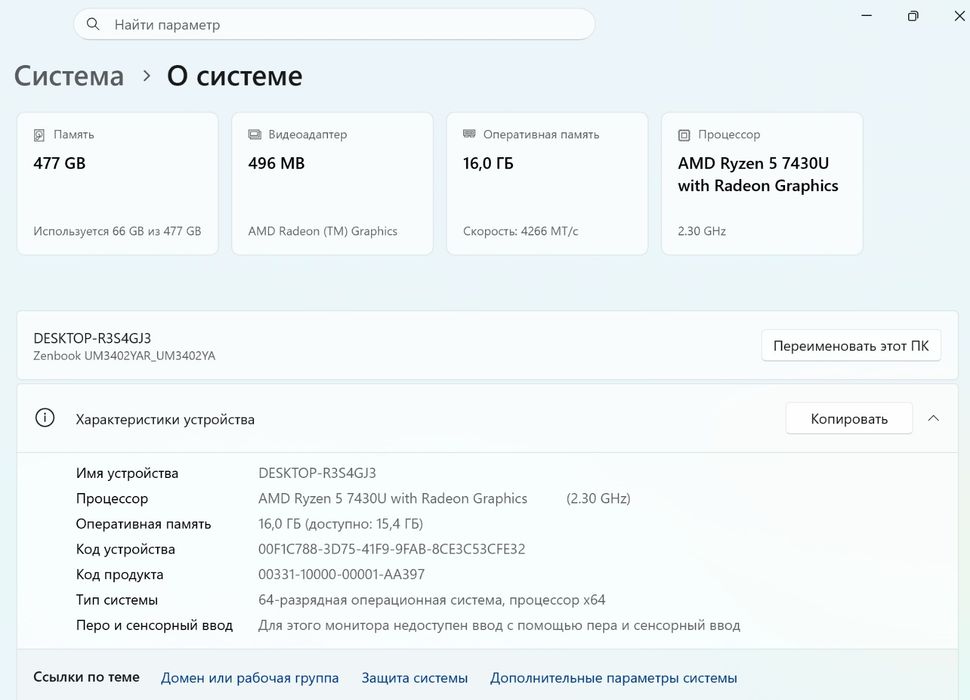
Task: Click the info icon beside Характеристики устройства
Action: (x=45, y=418)
